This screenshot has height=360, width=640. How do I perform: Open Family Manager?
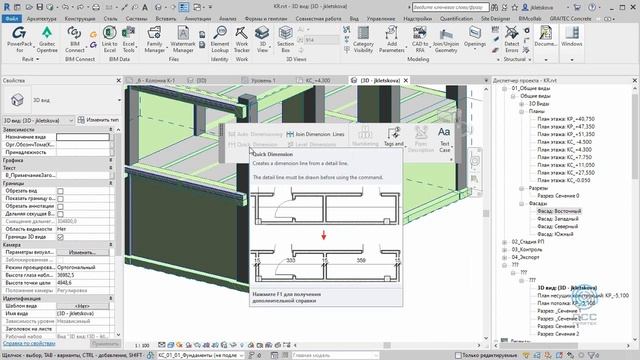(x=154, y=39)
